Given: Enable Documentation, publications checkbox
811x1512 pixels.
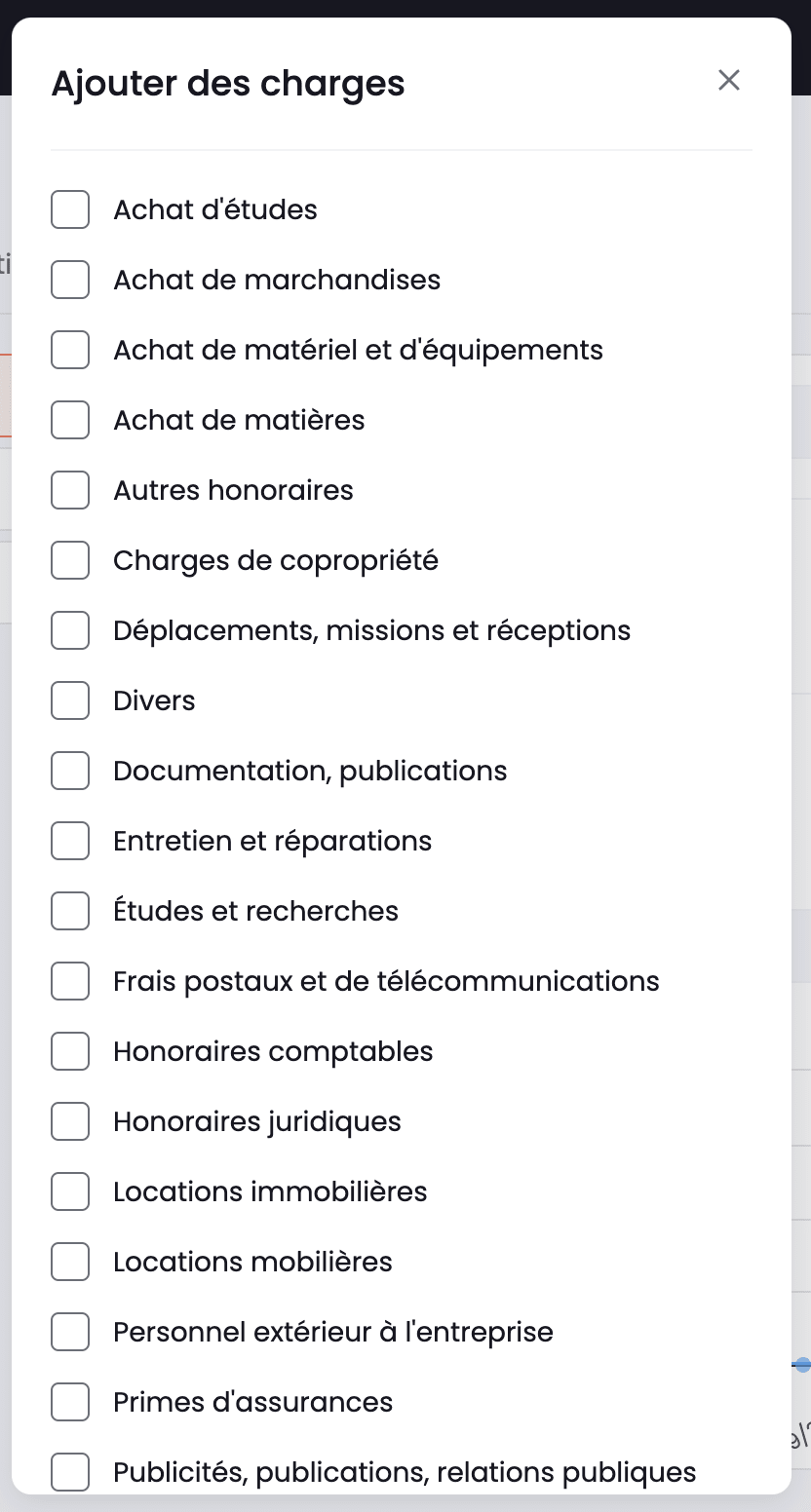Looking at the screenshot, I should [x=70, y=771].
